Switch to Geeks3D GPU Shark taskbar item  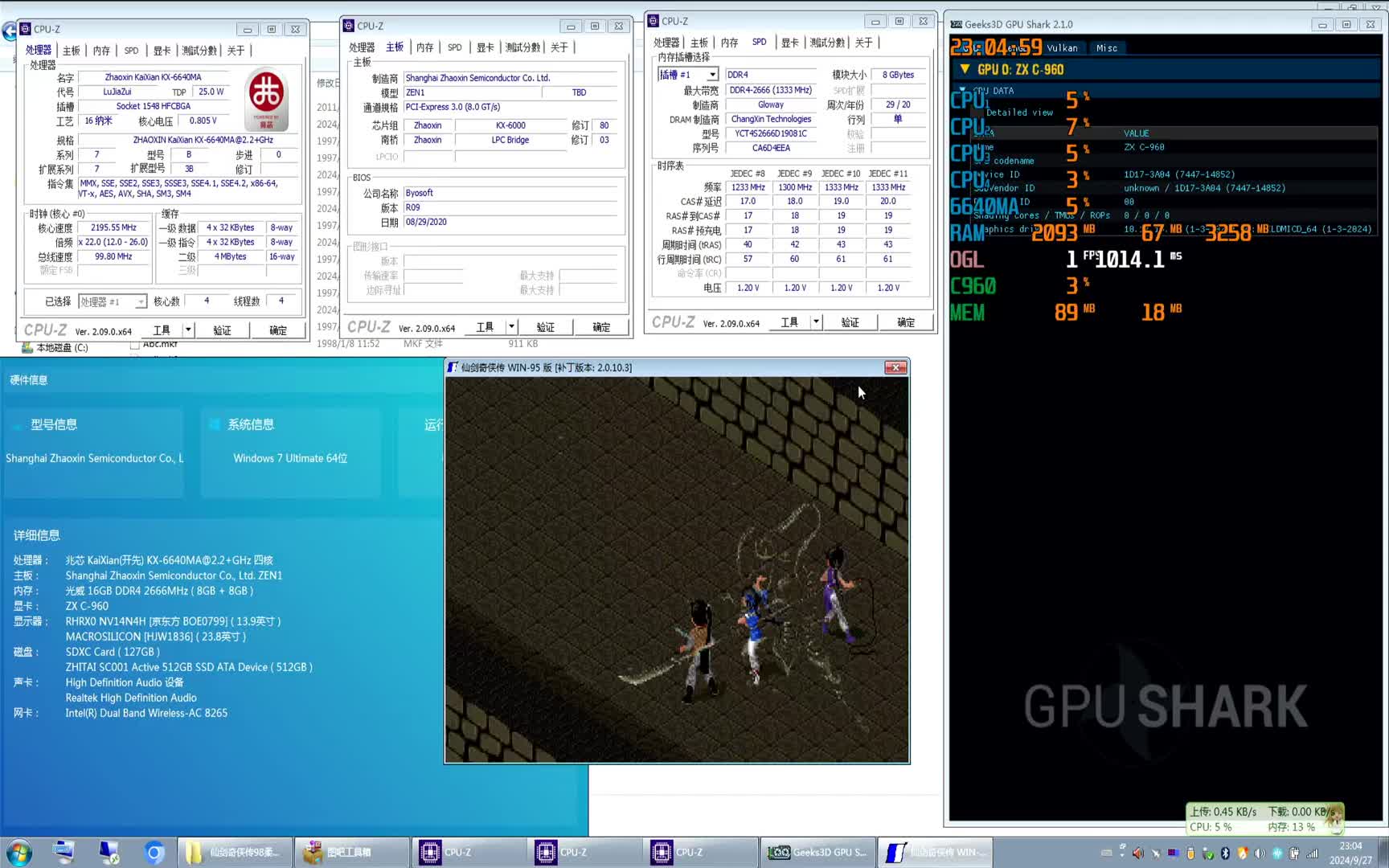[x=817, y=852]
